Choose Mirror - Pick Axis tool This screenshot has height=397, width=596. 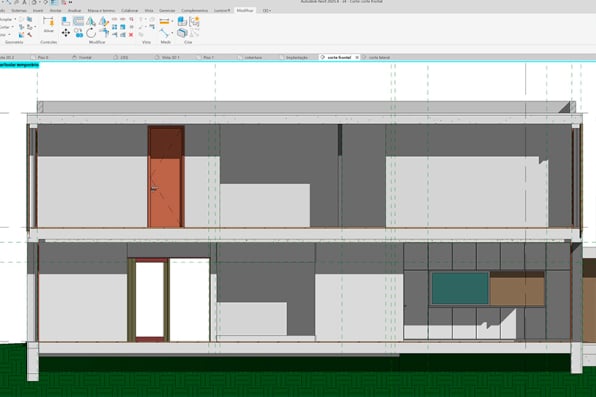pos(91,22)
